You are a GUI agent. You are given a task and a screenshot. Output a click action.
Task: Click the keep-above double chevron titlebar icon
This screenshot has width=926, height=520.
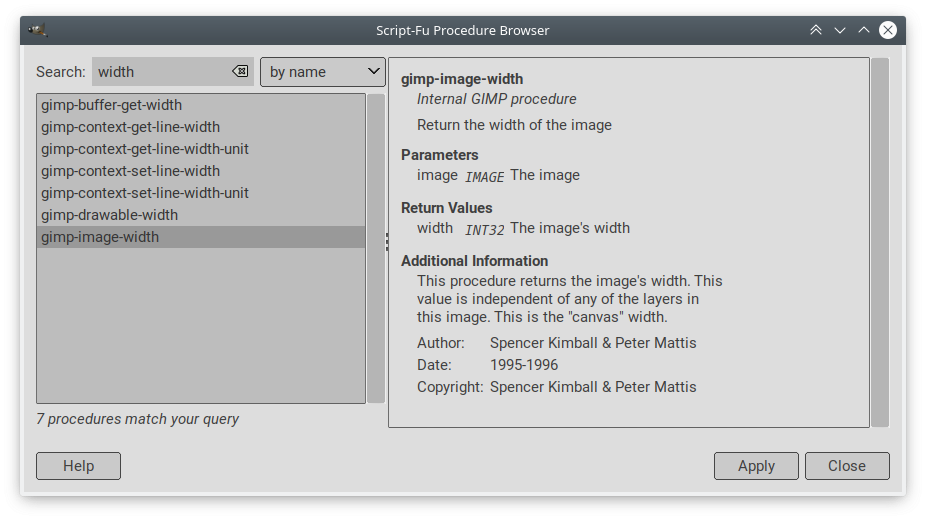(x=816, y=30)
